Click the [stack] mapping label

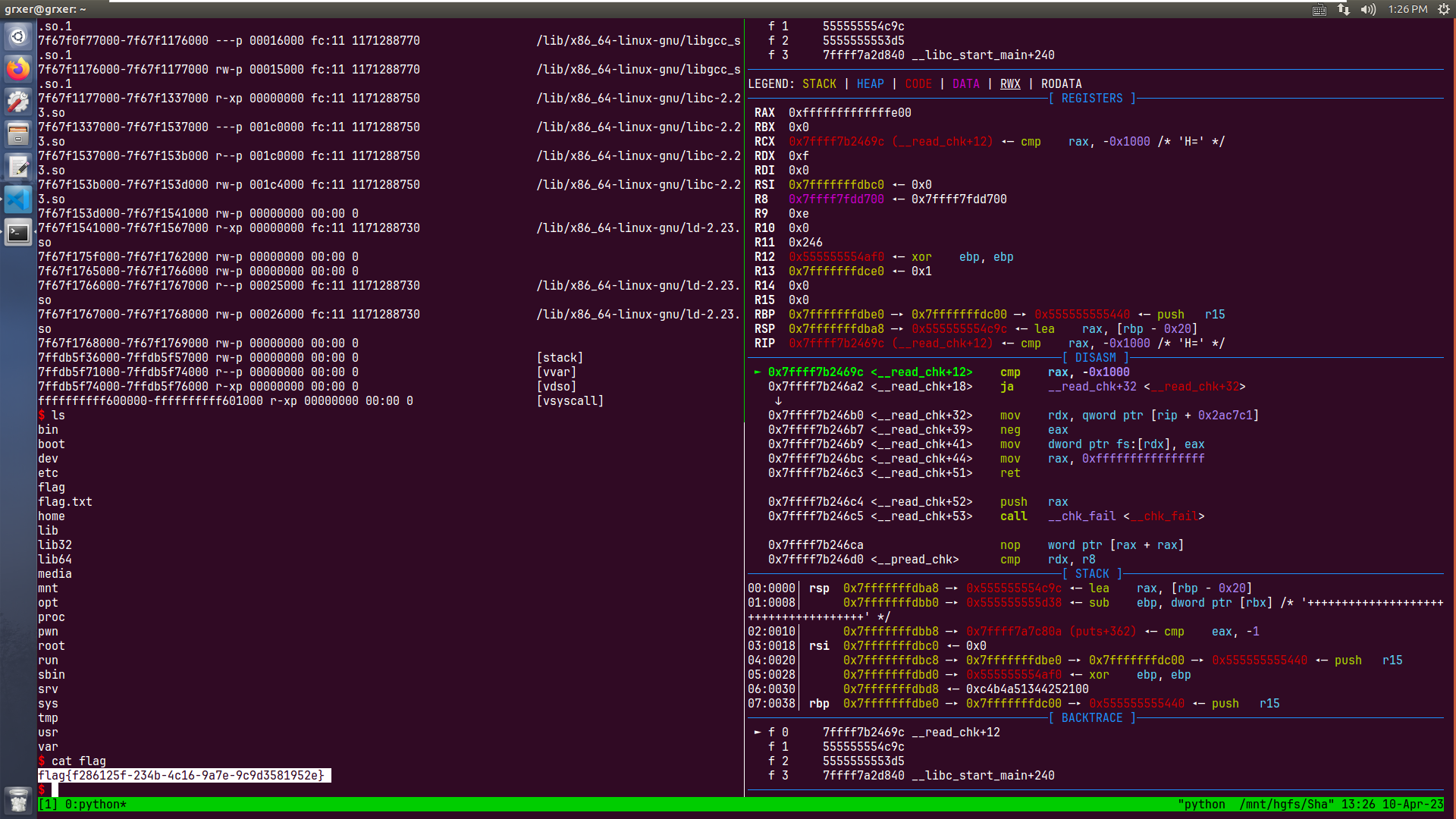pyautogui.click(x=560, y=358)
